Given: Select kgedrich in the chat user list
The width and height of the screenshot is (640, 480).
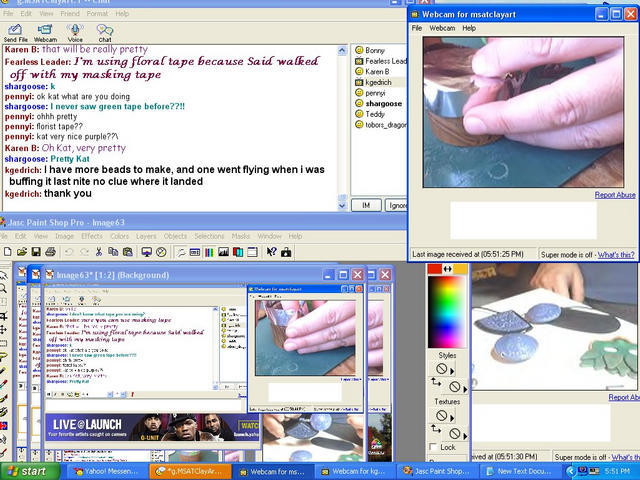Looking at the screenshot, I should click(x=378, y=82).
